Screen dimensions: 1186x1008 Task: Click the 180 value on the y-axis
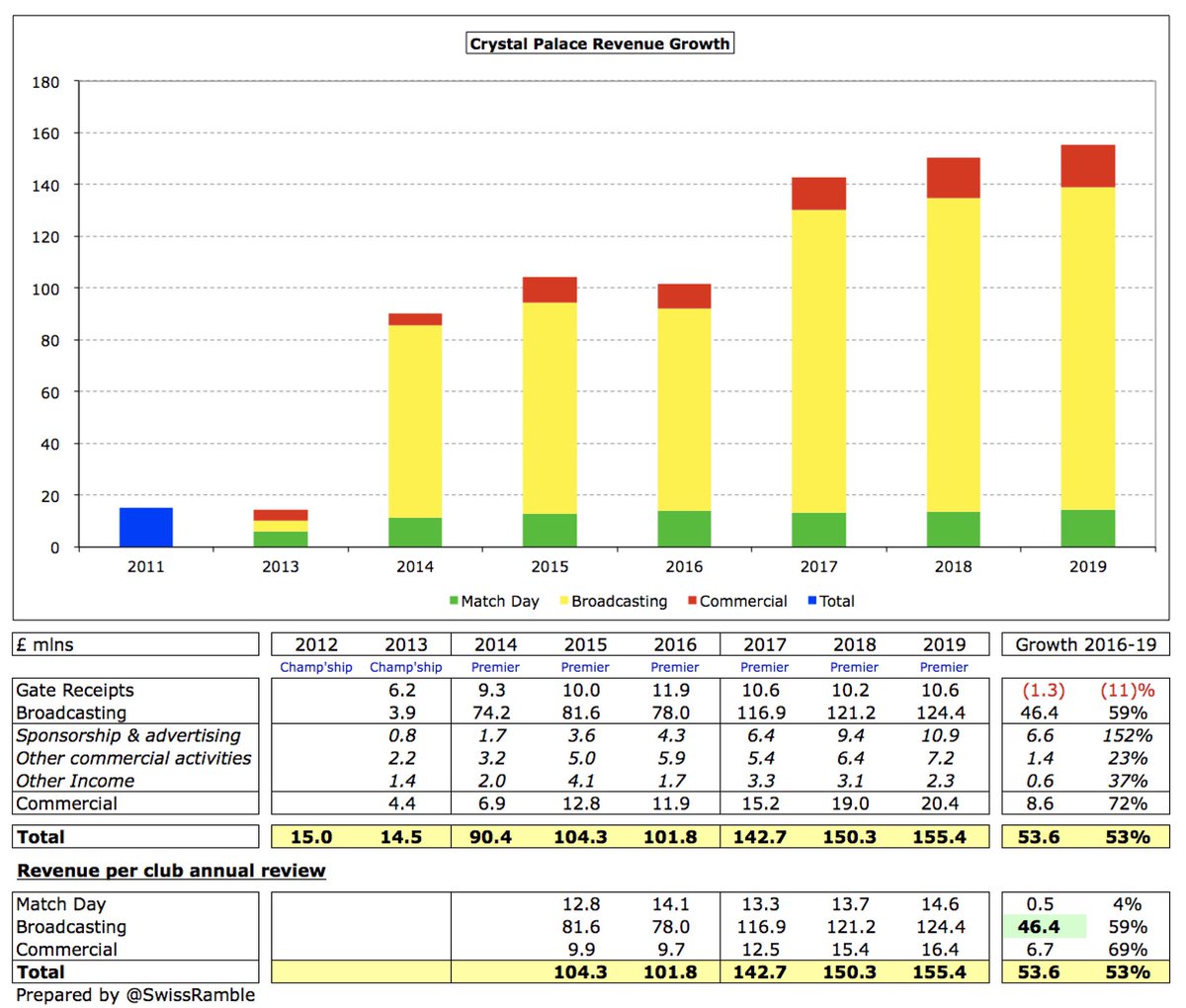point(45,82)
